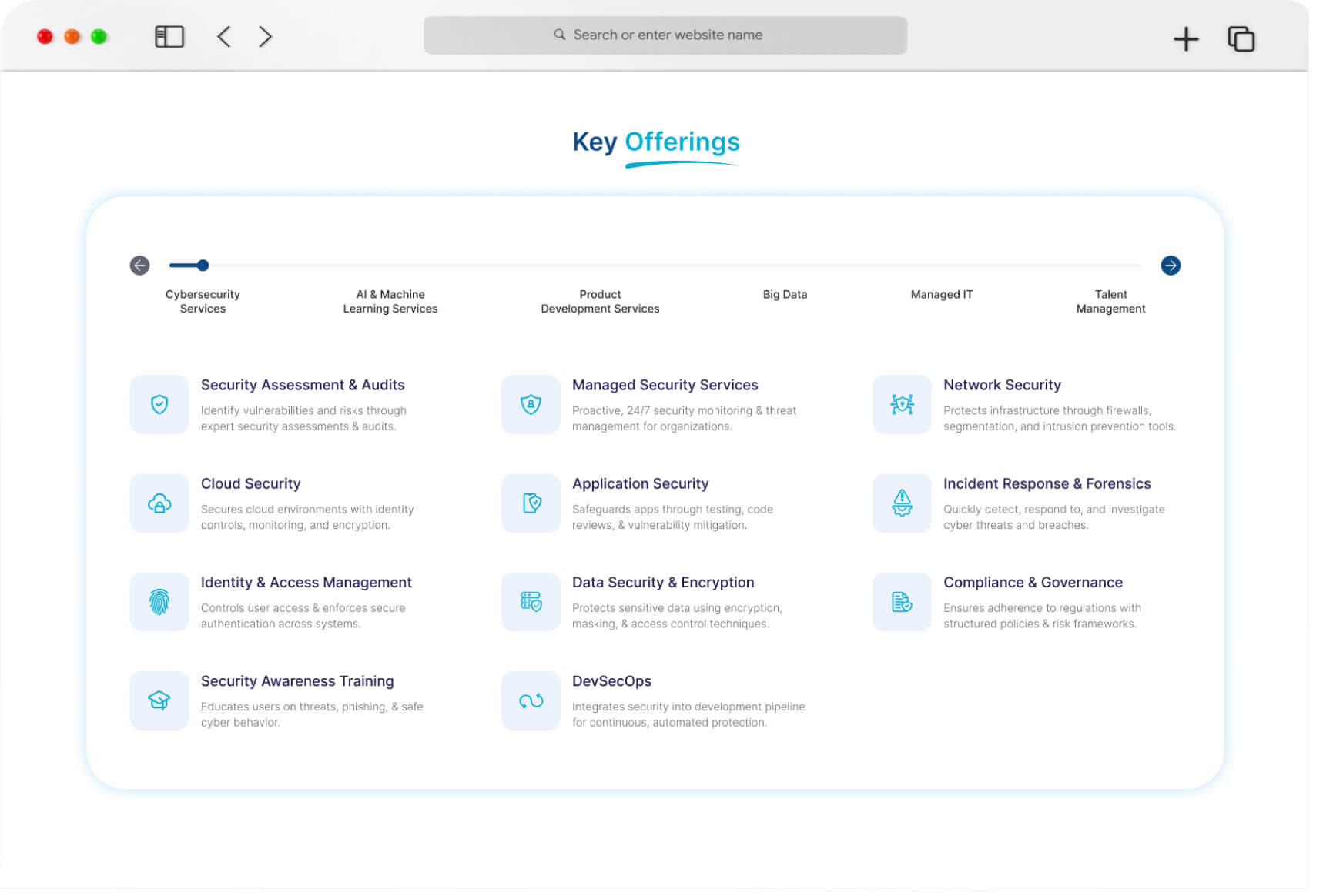Image resolution: width=1323 pixels, height=896 pixels.
Task: Click the Identity & Access Management fingerprint icon
Action: 159,601
